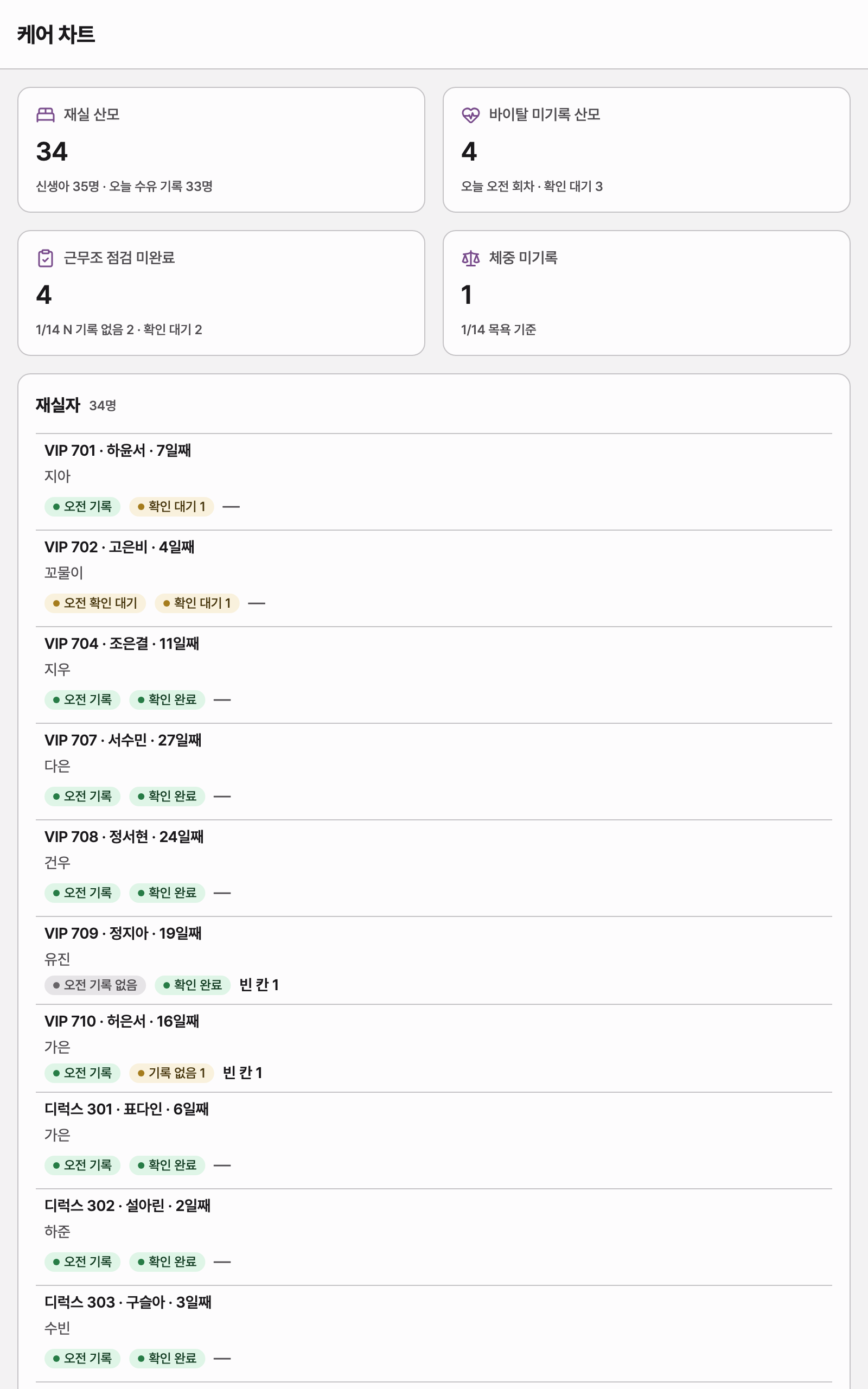
Task: Click the 34명 count beside 재실자
Action: [x=103, y=406]
